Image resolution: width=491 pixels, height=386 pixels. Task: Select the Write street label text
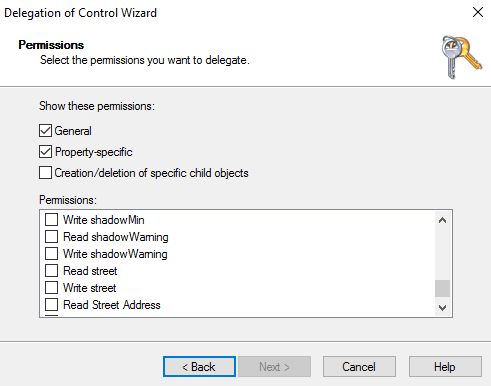90,288
